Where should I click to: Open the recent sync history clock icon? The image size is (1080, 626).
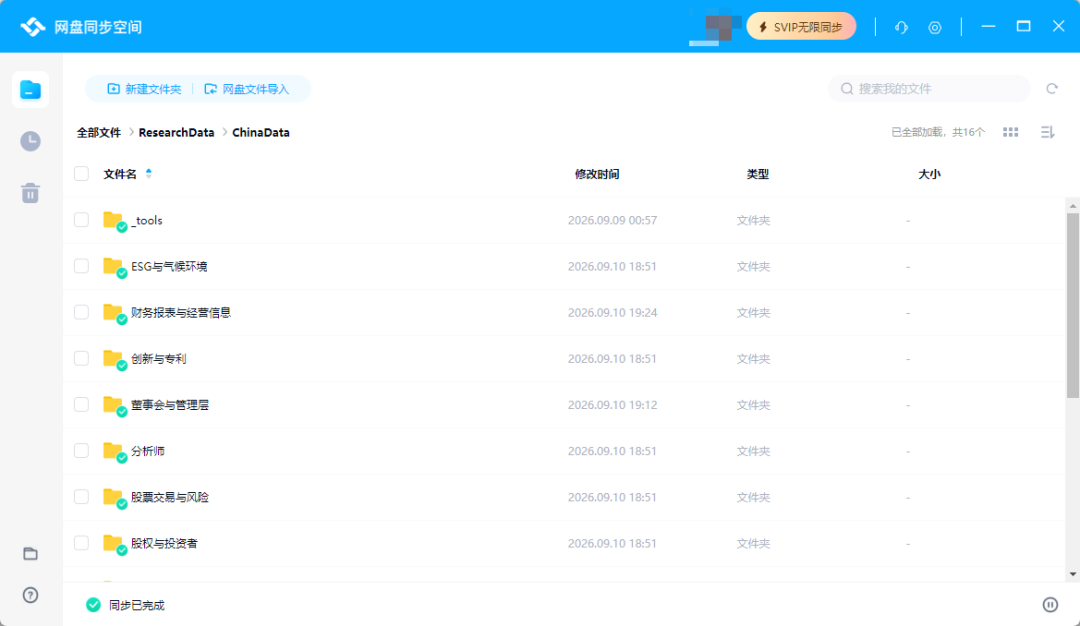(30, 141)
